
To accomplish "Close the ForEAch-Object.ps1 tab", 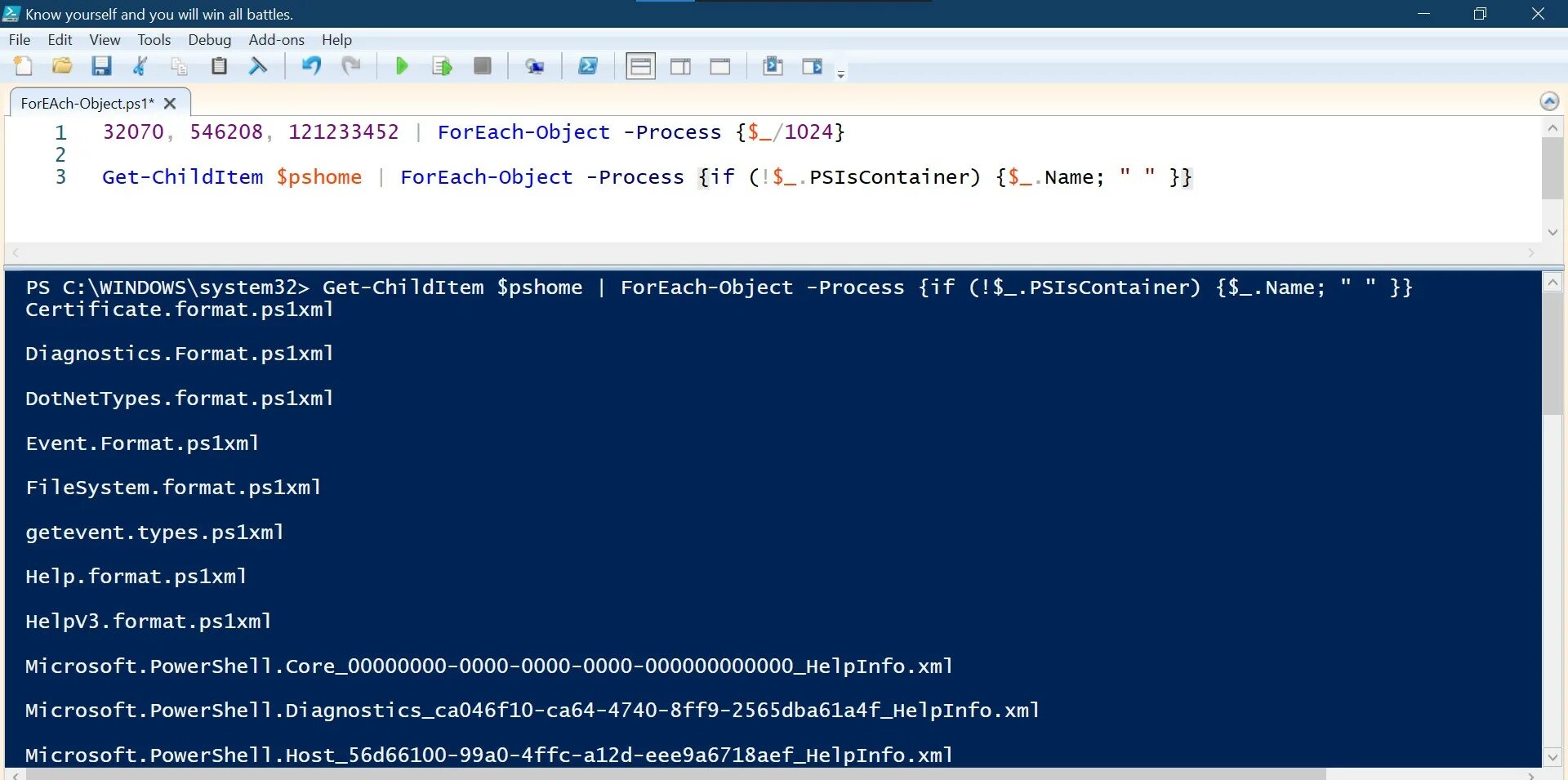I will 170,103.
